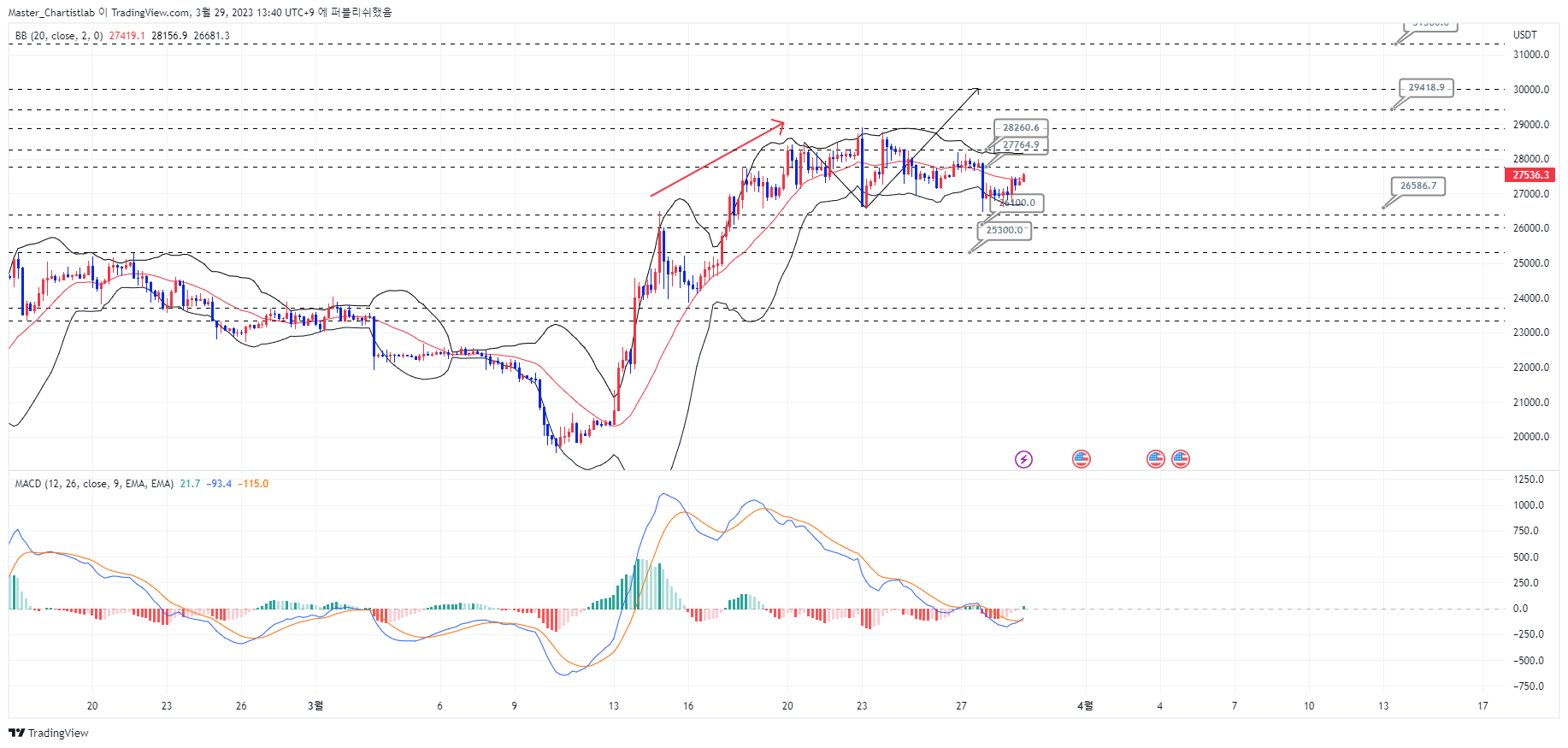
Task: Click the 17 date label on time axis
Action: (x=1483, y=706)
